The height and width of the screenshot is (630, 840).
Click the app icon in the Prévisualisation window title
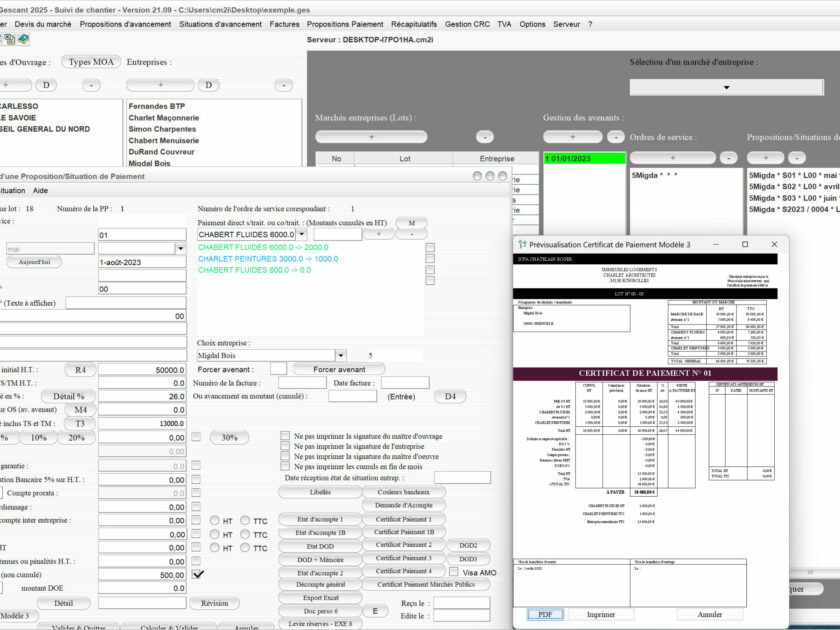point(522,244)
